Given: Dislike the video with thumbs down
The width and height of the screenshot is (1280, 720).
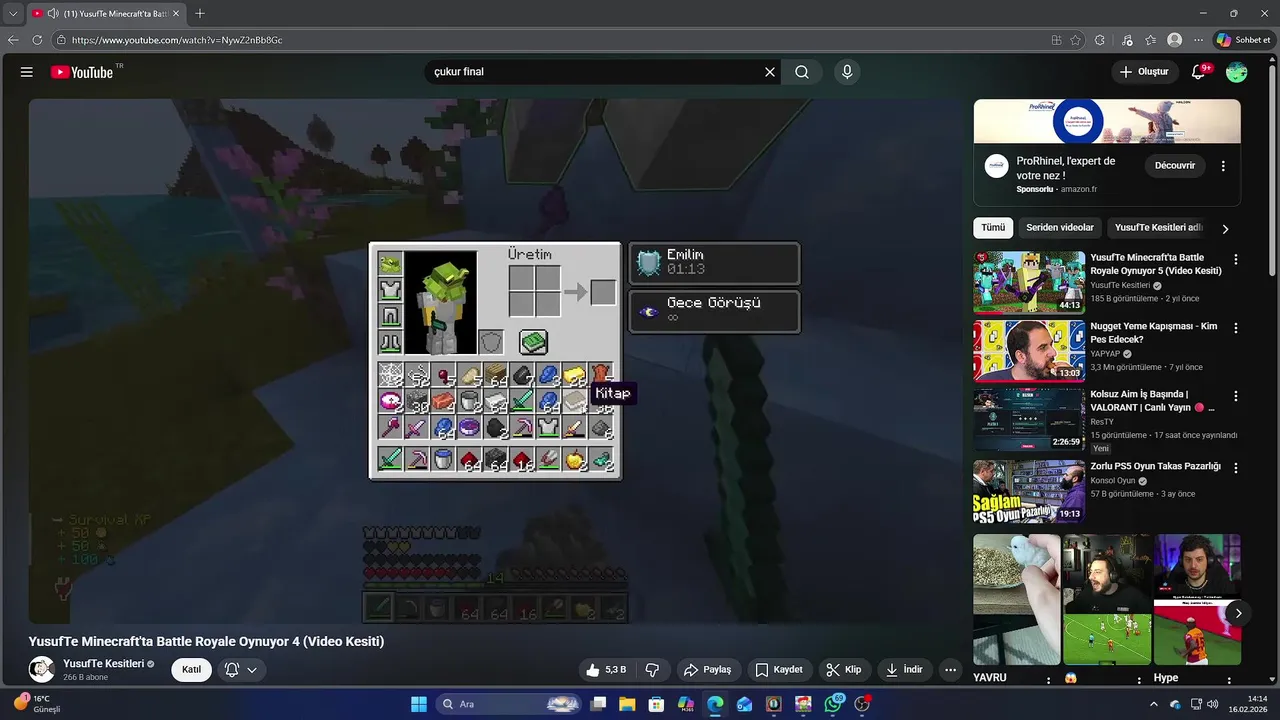Looking at the screenshot, I should [652, 670].
